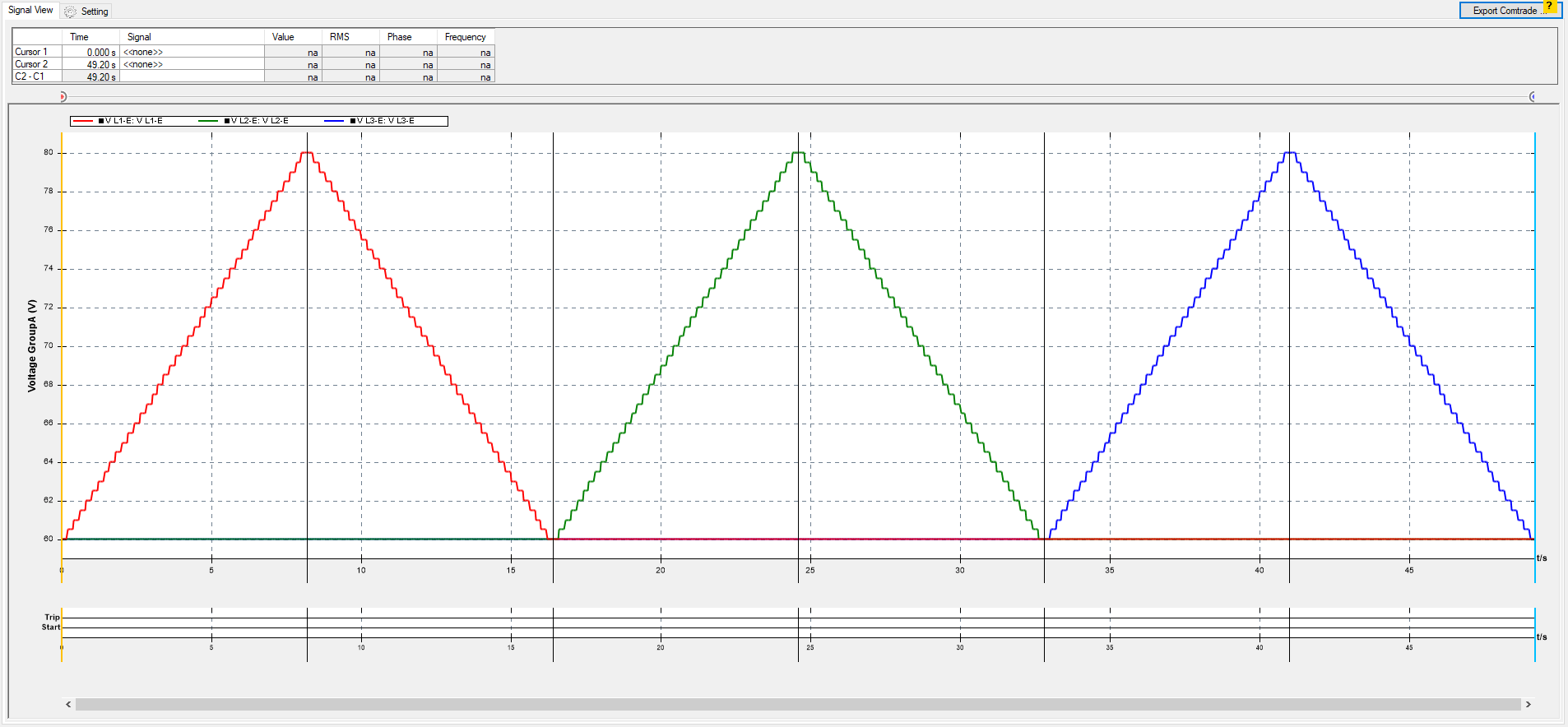Viewport: 1568px width, 727px height.
Task: Click the horizontal scrollbar thumb
Action: (x=797, y=704)
